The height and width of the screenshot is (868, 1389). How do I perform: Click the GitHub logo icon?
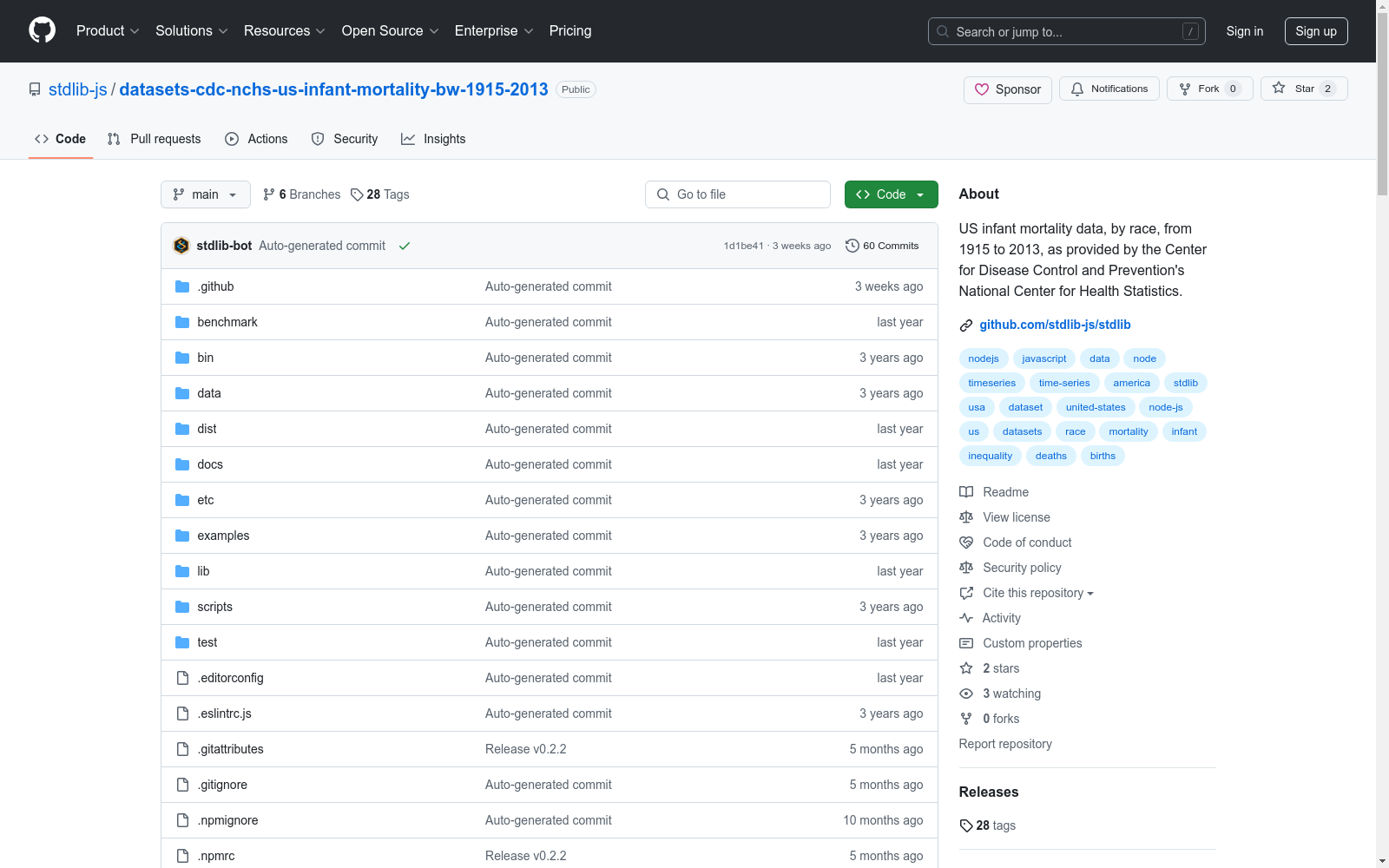point(42,30)
